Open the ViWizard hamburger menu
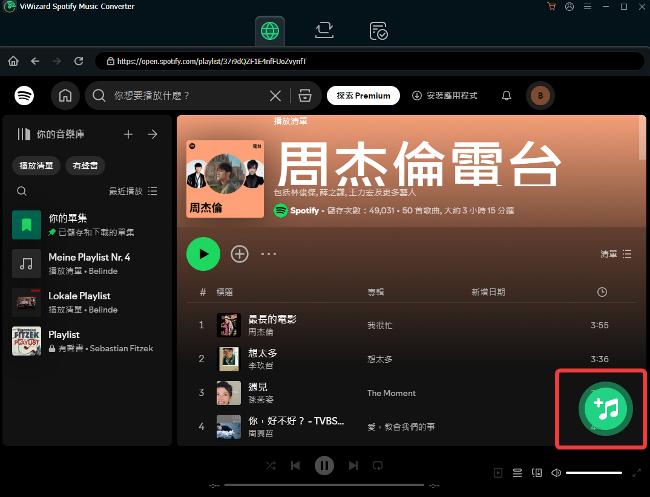 click(x=587, y=7)
